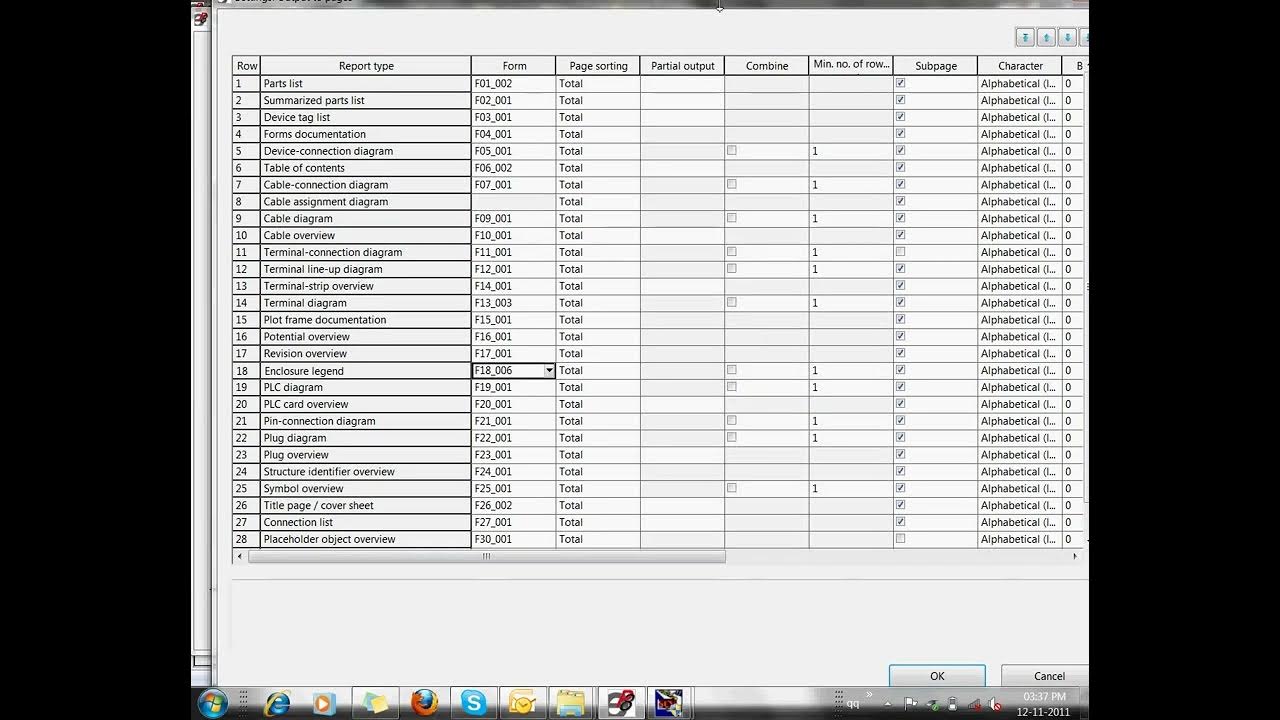Open Sticky Notes from the taskbar
This screenshot has height=720, width=1280.
[x=375, y=703]
